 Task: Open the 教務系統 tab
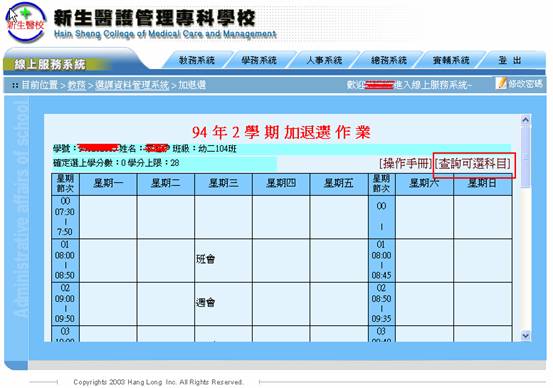197,60
